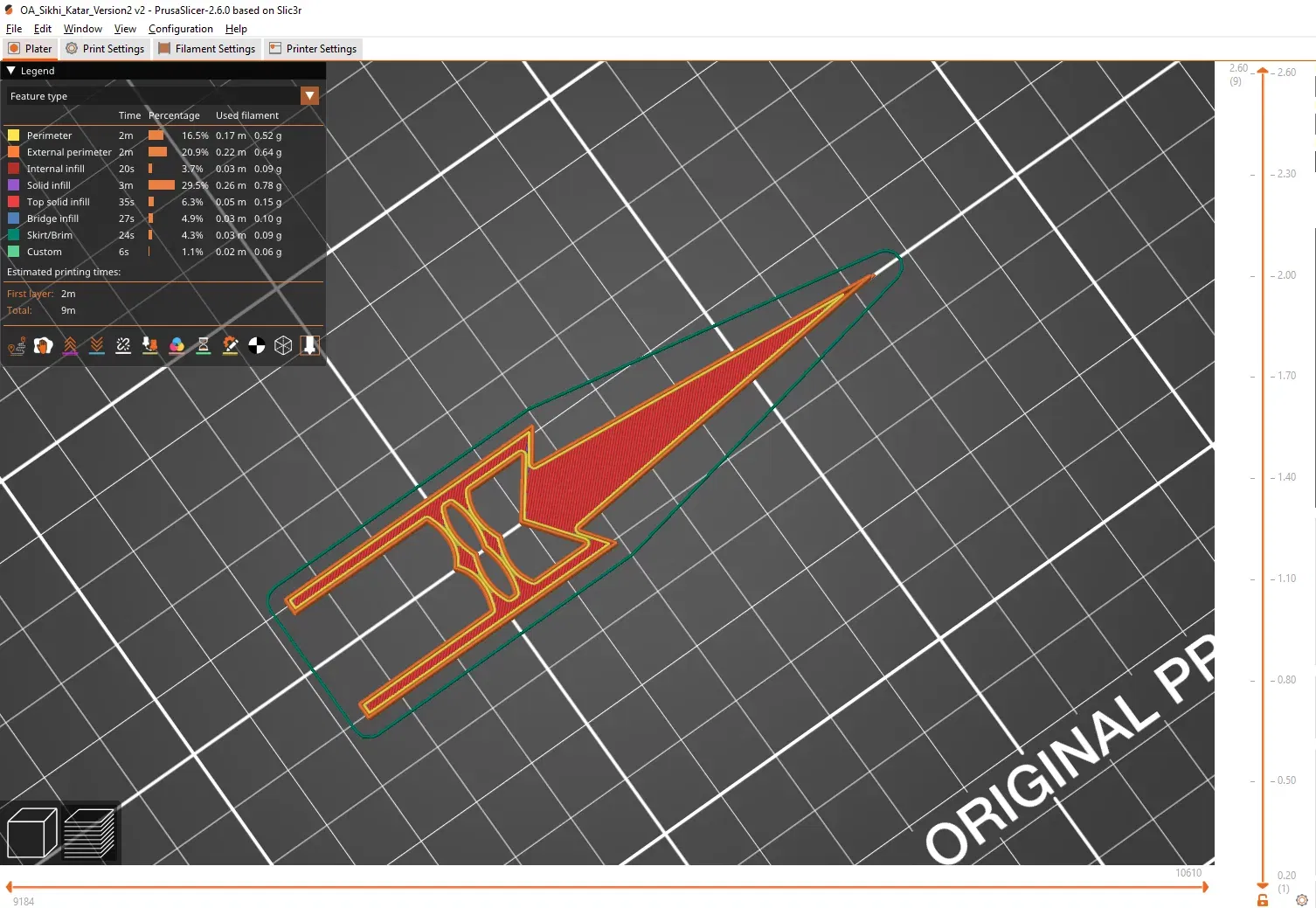The width and height of the screenshot is (1316, 908).
Task: Click the "Solid infill" legend label
Action: pyautogui.click(x=49, y=185)
